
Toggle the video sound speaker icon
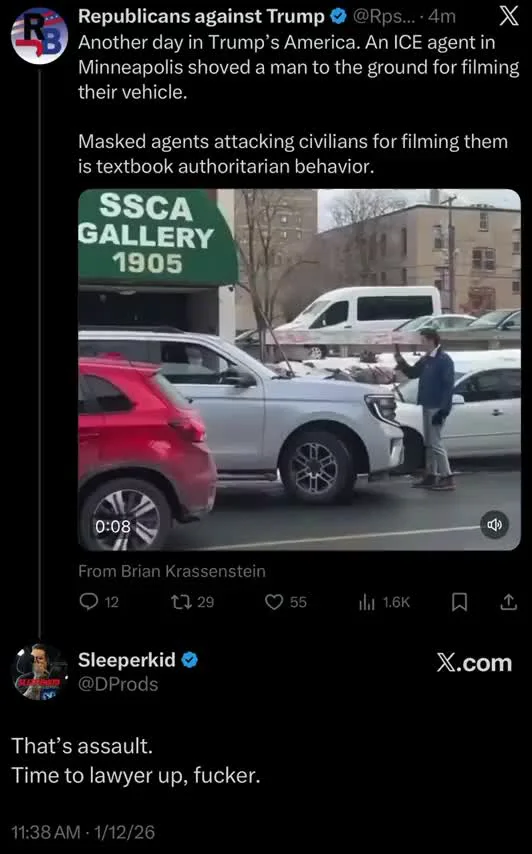coord(494,524)
